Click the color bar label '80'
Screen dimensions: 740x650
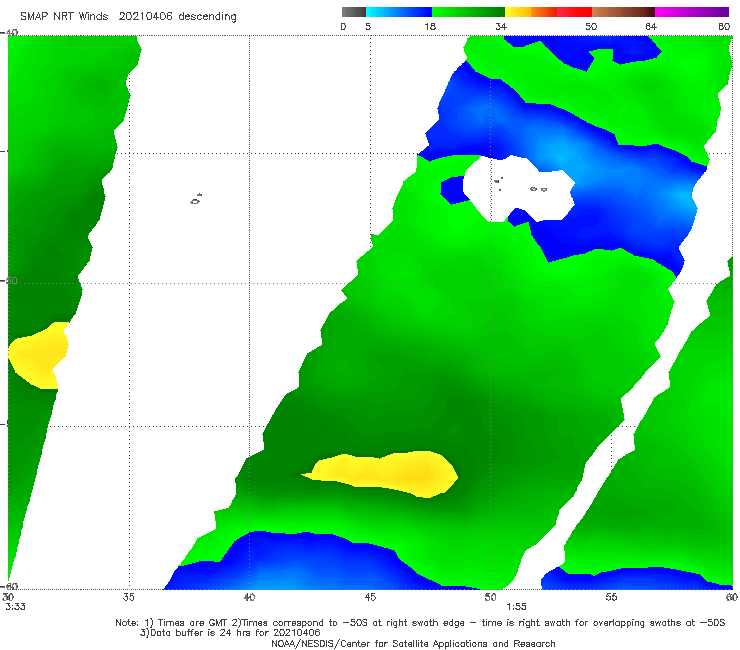coord(724,26)
